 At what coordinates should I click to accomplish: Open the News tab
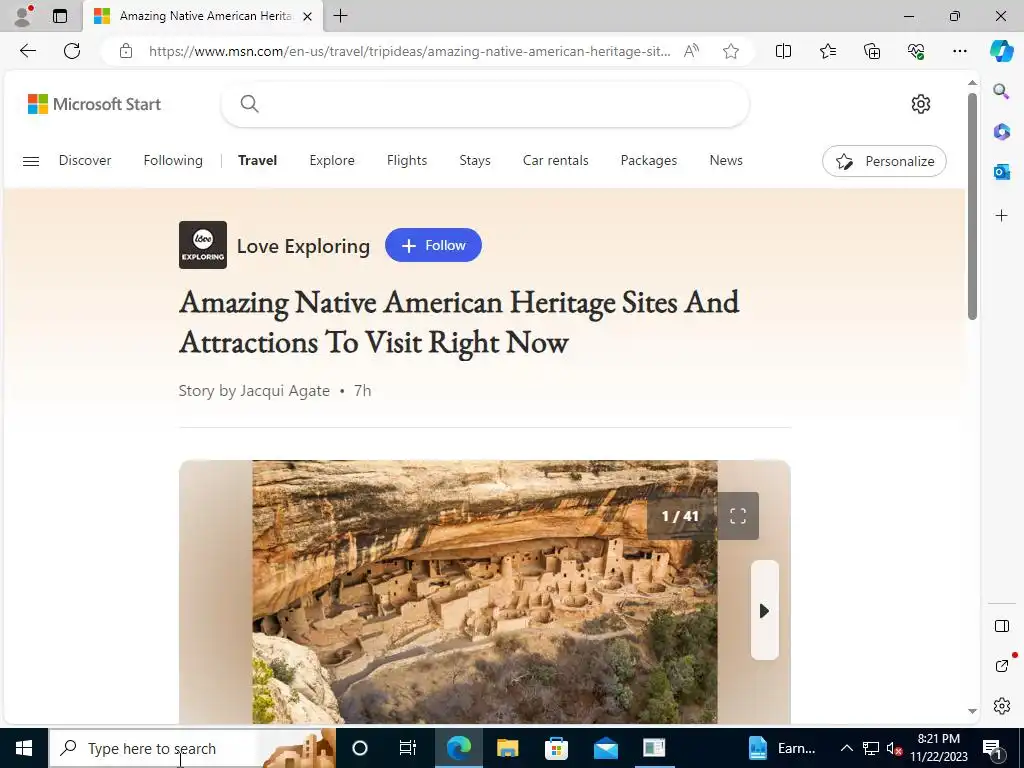pos(726,161)
